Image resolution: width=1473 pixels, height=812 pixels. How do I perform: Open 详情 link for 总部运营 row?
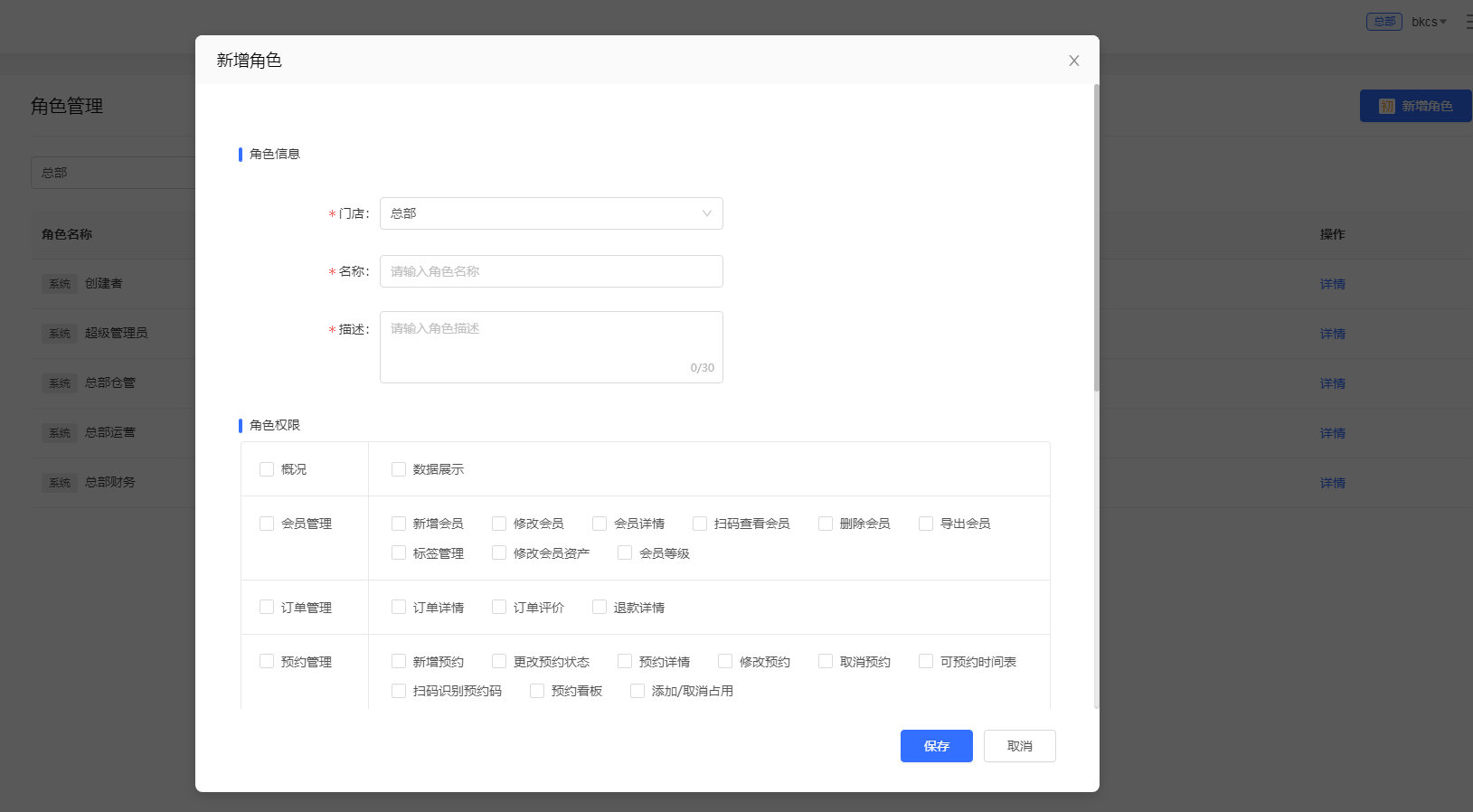pos(1333,433)
